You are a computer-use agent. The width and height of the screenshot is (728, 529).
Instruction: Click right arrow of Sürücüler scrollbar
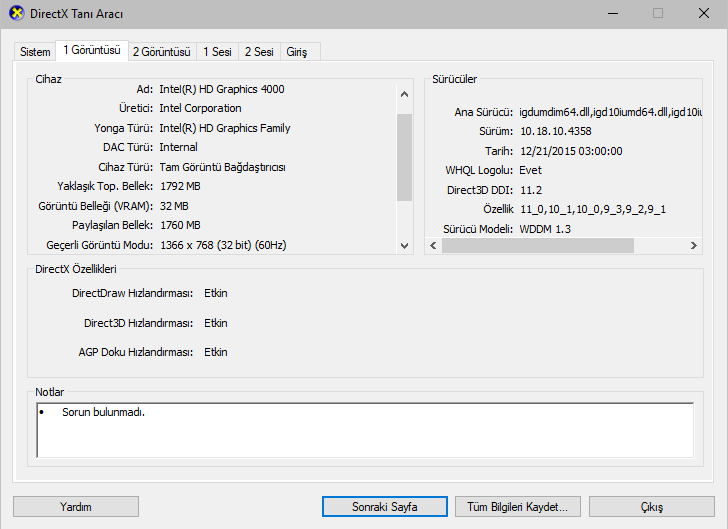tap(694, 245)
